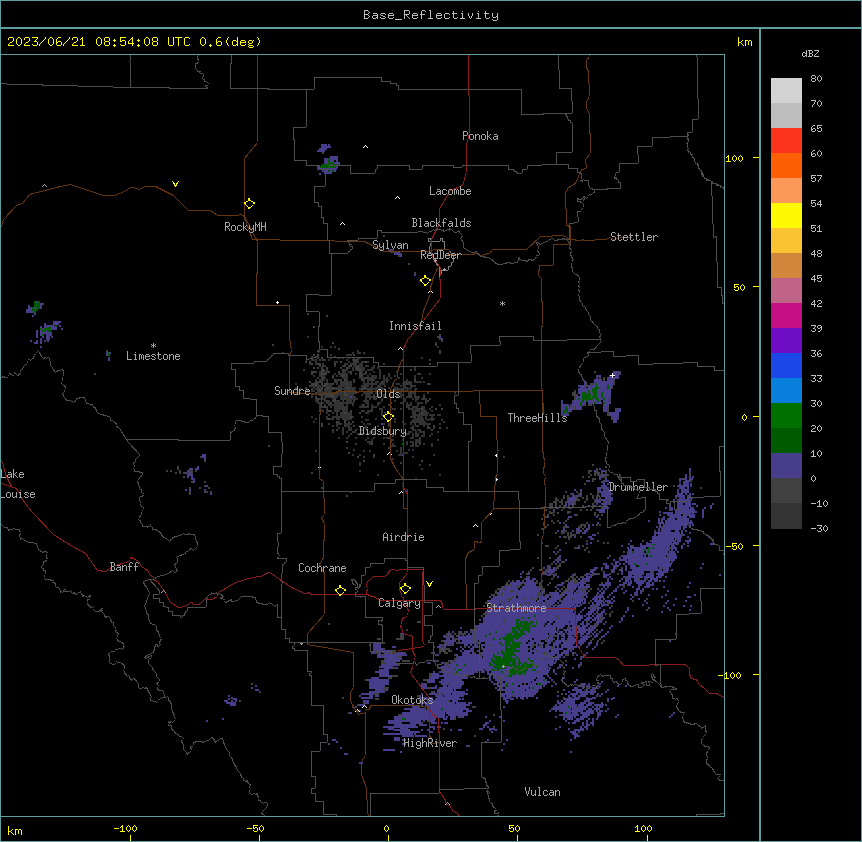Click the red 65-60 dBZ legend swatch
Image resolution: width=862 pixels, height=842 pixels.
[x=786, y=141]
